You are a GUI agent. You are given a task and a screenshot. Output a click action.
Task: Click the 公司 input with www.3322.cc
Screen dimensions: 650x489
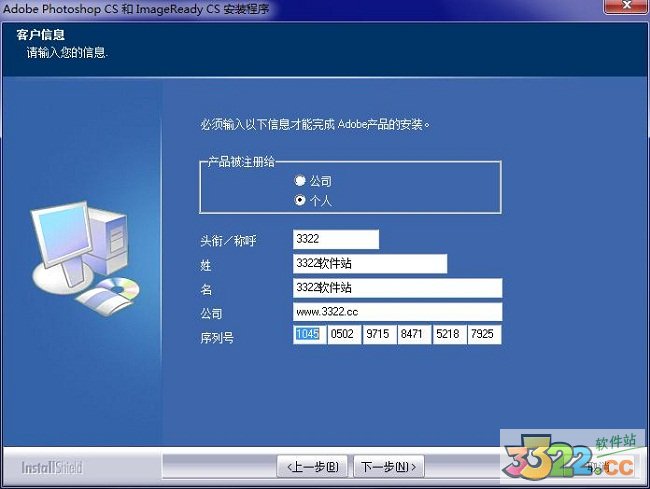coord(398,312)
